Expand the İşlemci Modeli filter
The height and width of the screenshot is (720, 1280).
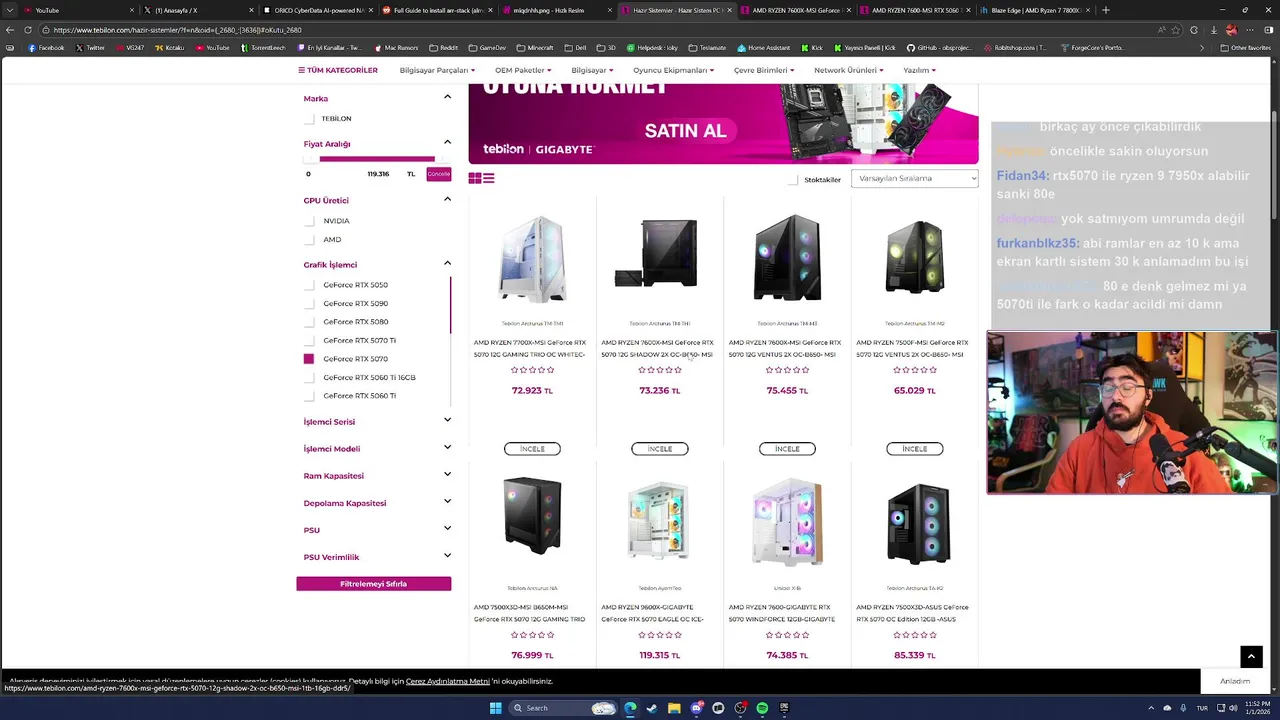tap(447, 447)
